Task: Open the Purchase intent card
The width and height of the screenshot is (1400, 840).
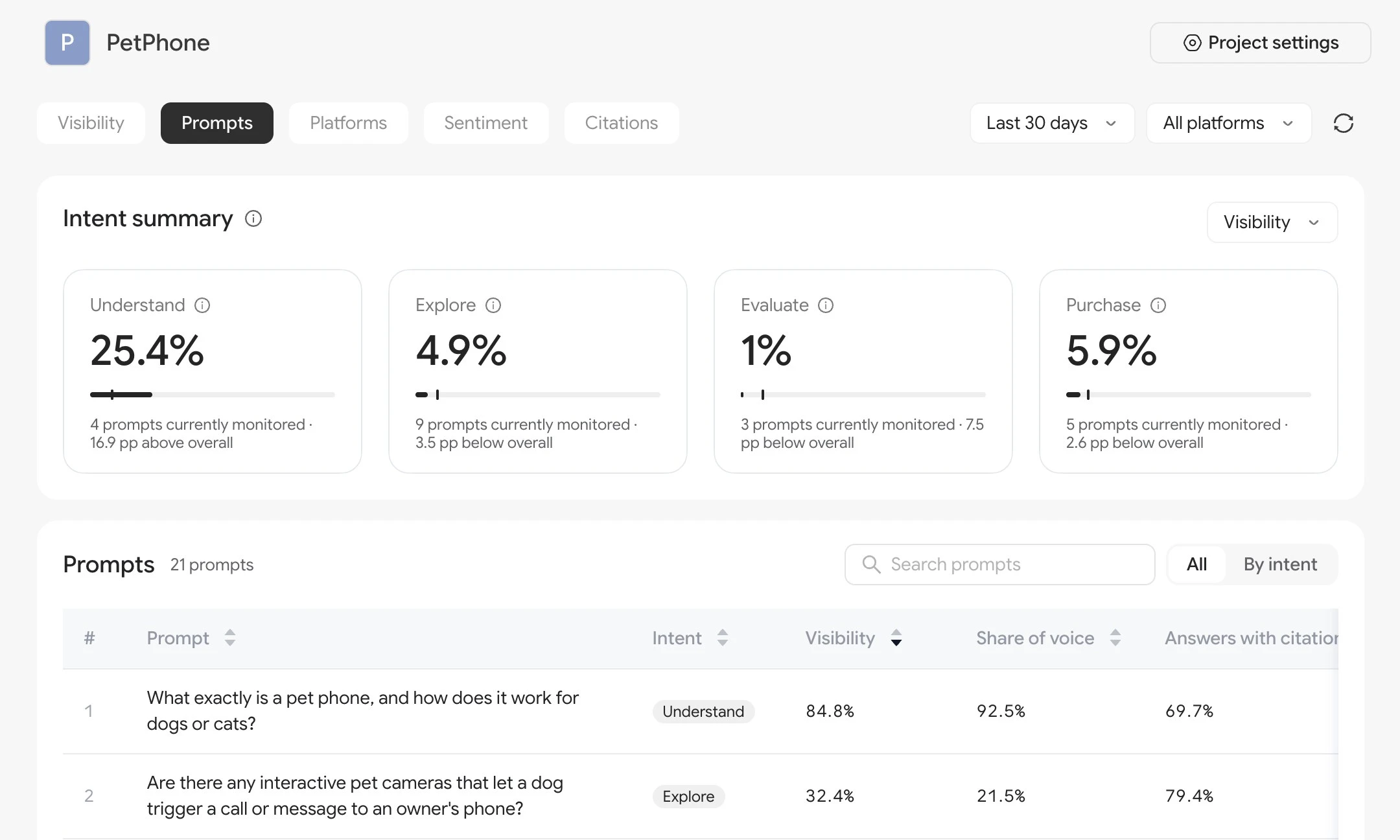Action: pos(1189,371)
